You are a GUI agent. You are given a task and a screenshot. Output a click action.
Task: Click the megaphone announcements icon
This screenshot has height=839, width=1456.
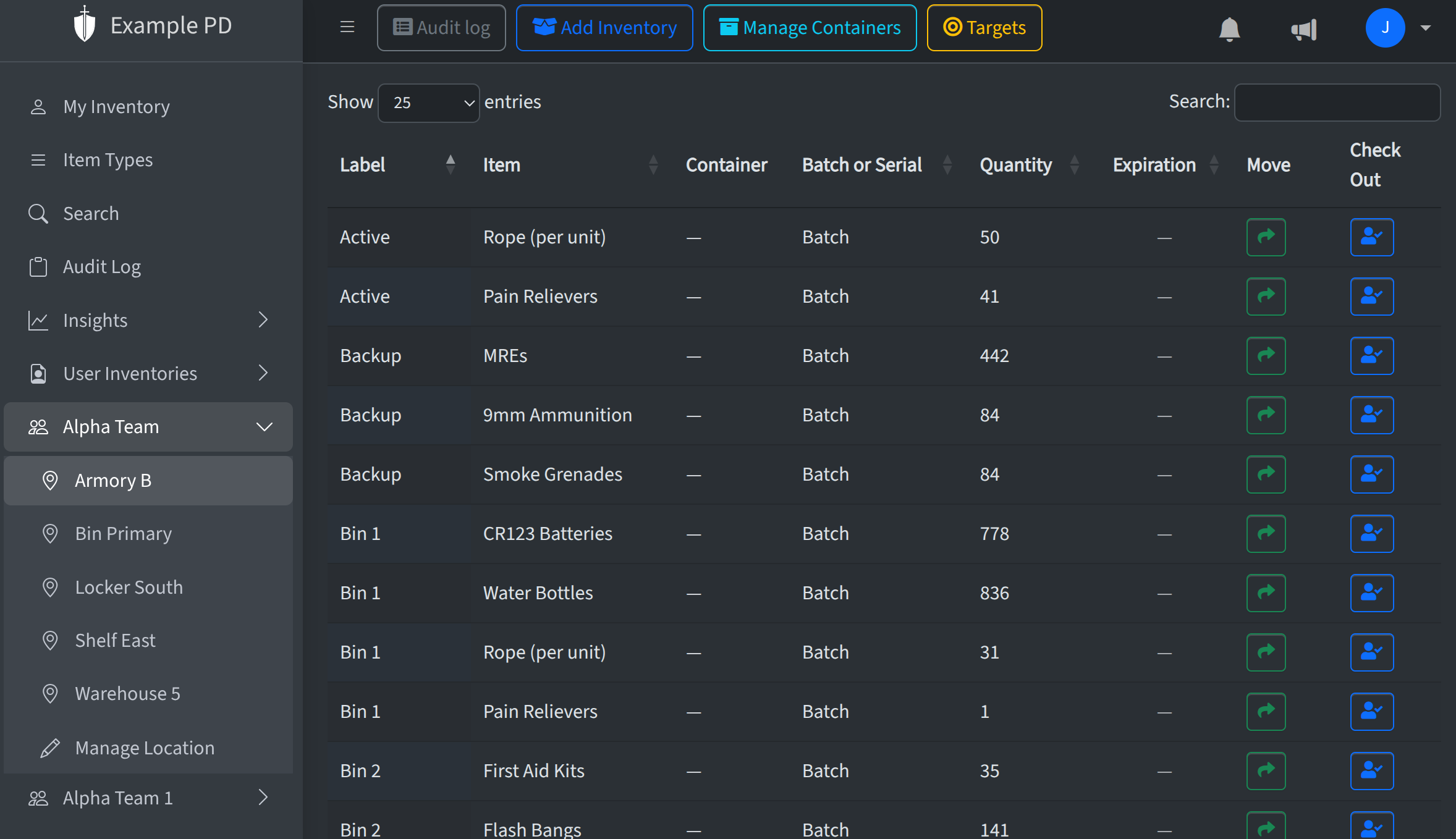coord(1304,29)
